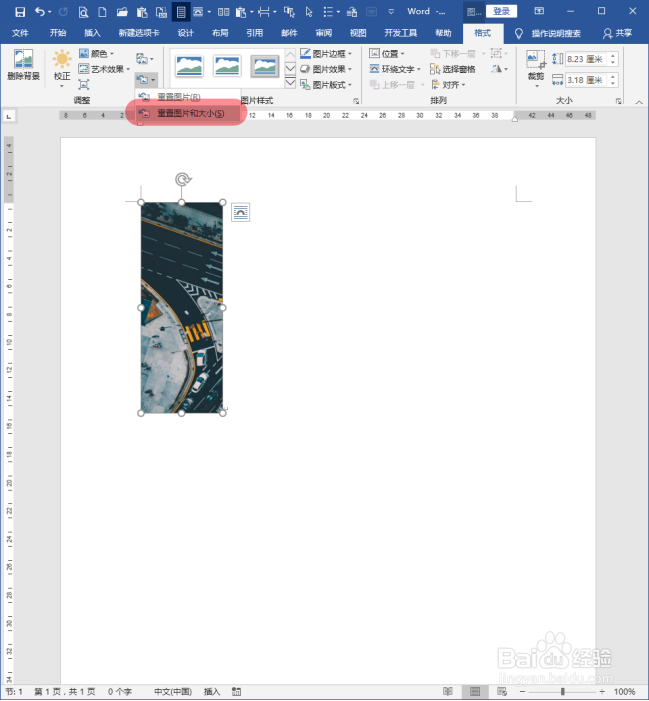Screen dimensions: 649x701
Task: Open the File (文件) tab
Action: point(20,33)
